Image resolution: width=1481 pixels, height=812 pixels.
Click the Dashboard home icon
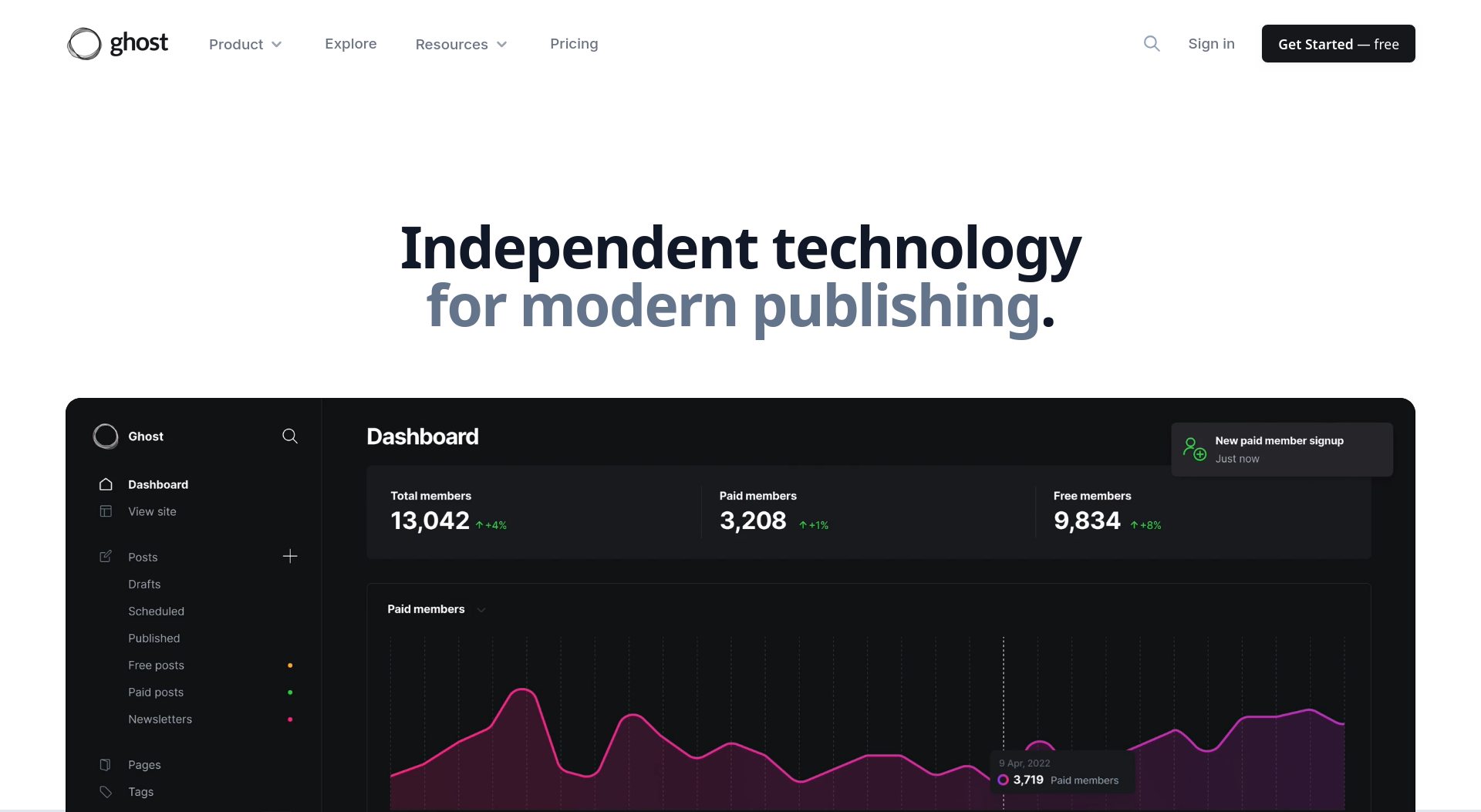[106, 484]
